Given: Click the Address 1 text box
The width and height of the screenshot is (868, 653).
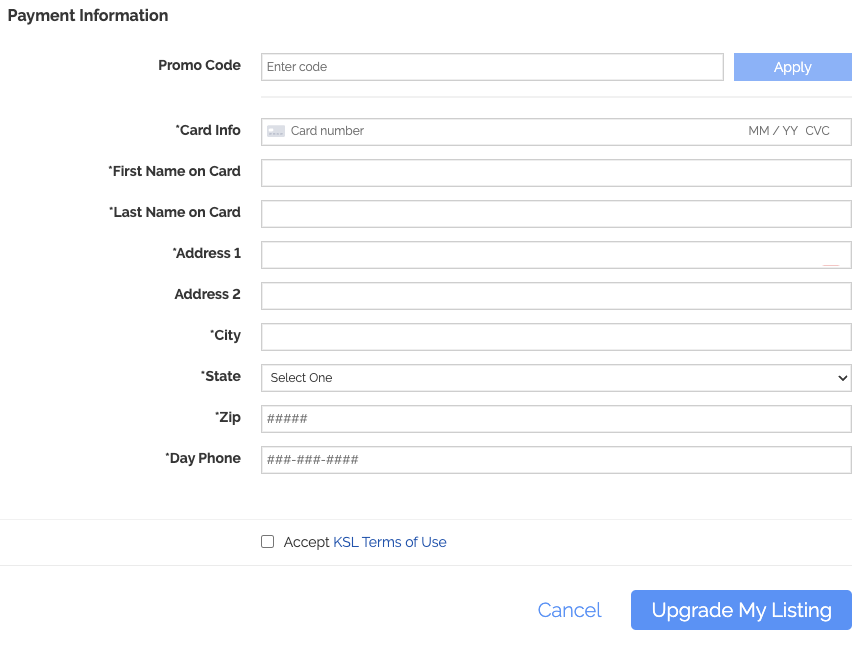Looking at the screenshot, I should tap(556, 255).
